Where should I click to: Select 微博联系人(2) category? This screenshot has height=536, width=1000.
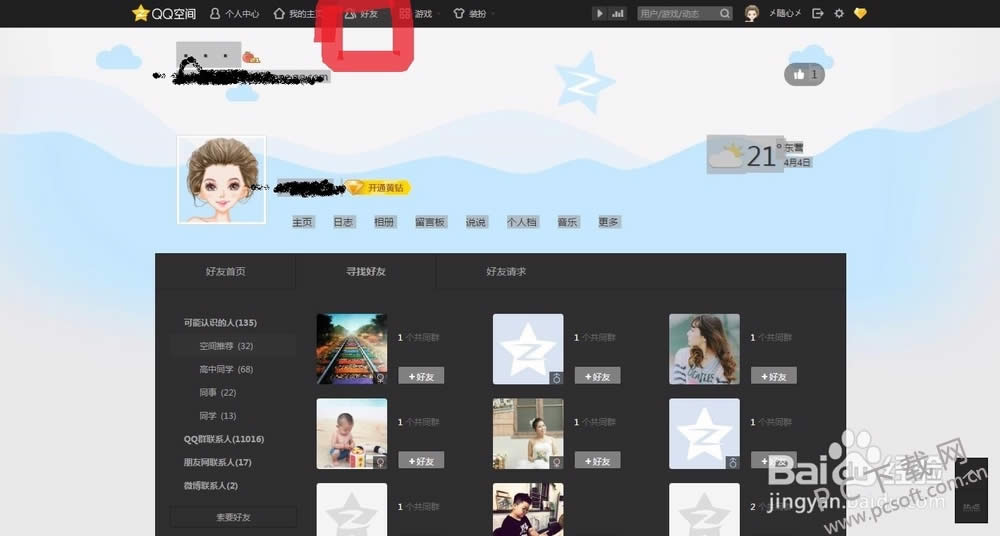tap(210, 486)
